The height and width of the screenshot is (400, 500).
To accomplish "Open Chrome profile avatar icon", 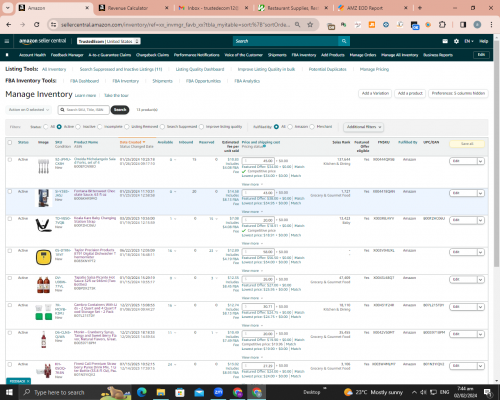I will click(x=477, y=24).
